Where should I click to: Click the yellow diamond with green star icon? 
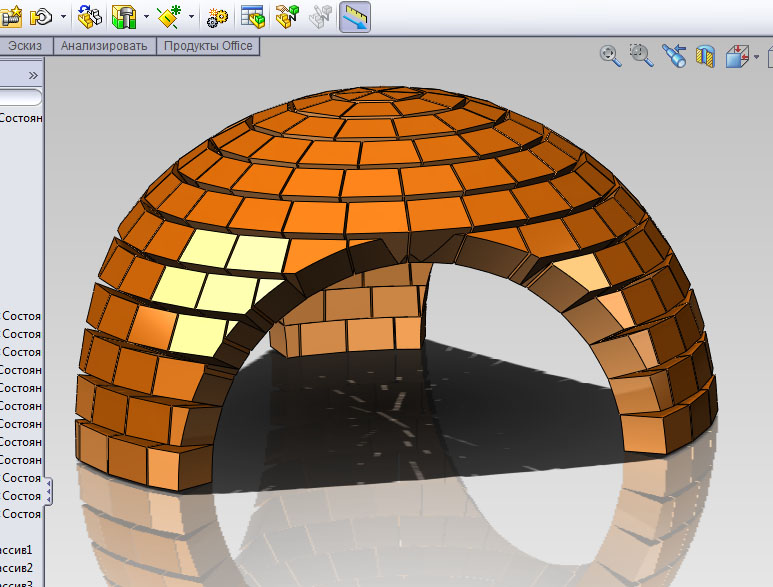click(x=169, y=16)
